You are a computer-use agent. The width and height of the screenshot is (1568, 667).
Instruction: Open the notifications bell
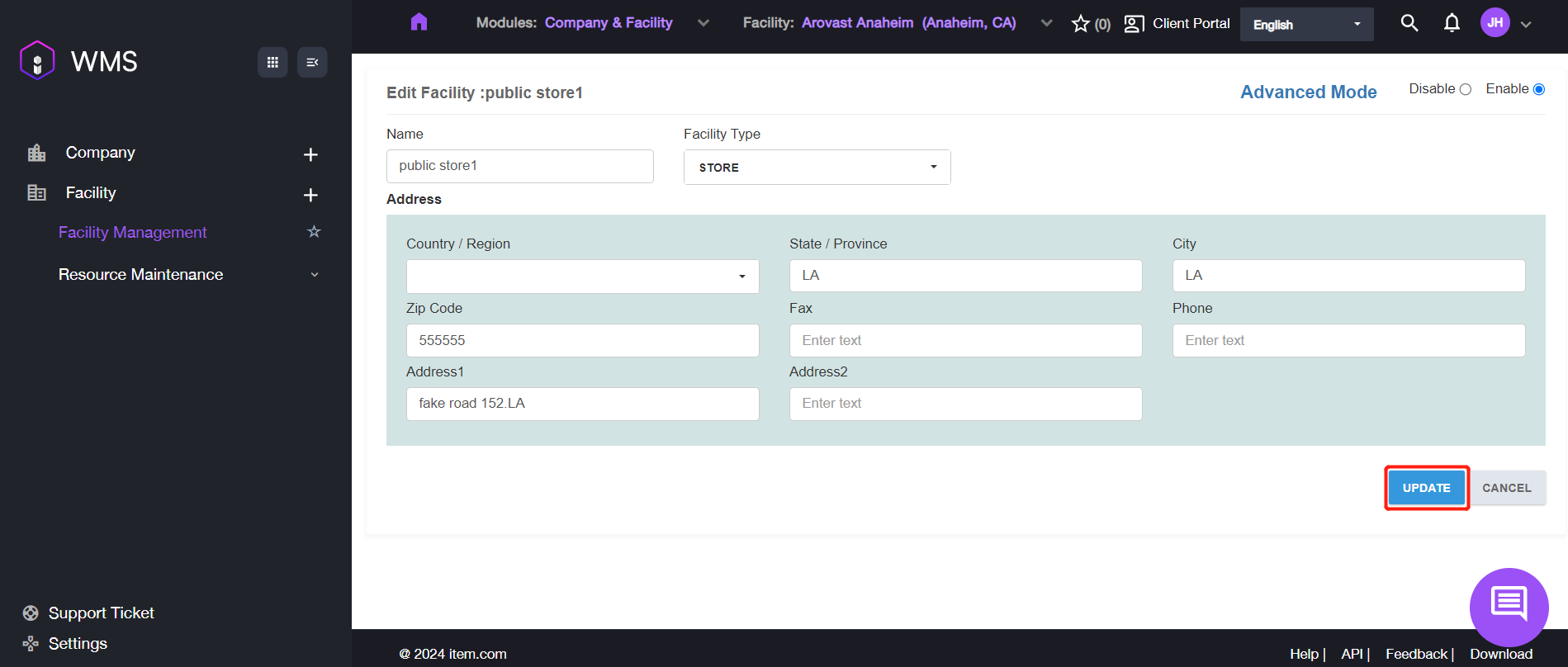pos(1452,23)
